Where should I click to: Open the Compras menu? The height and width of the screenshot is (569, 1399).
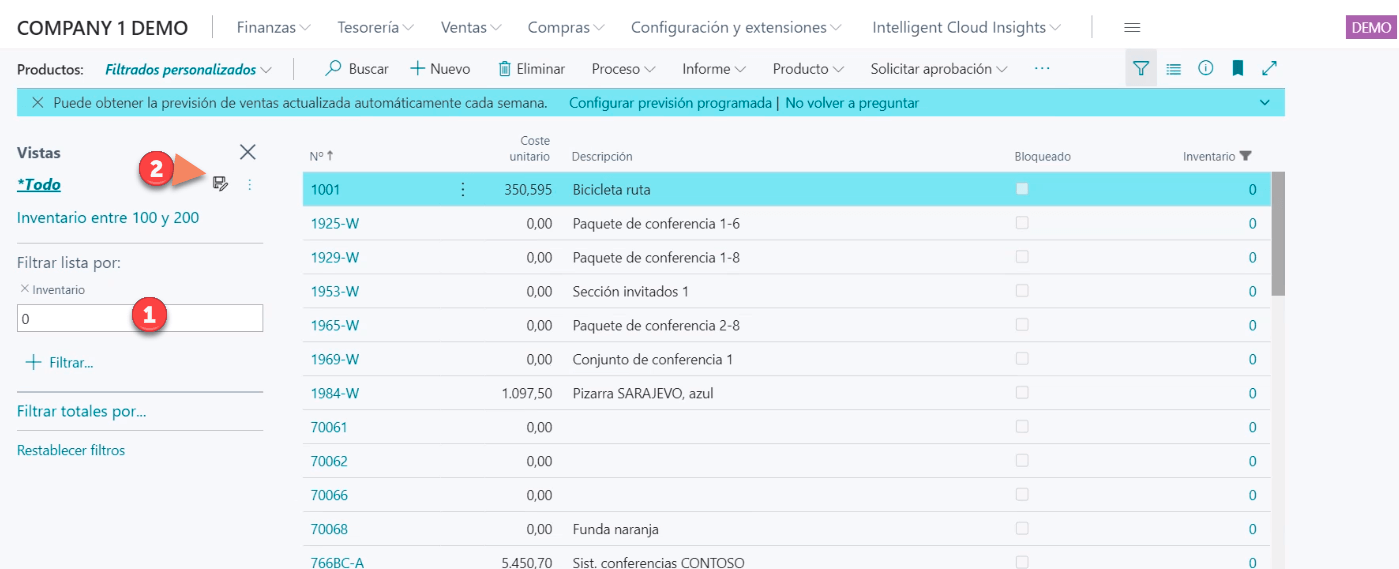[565, 28]
